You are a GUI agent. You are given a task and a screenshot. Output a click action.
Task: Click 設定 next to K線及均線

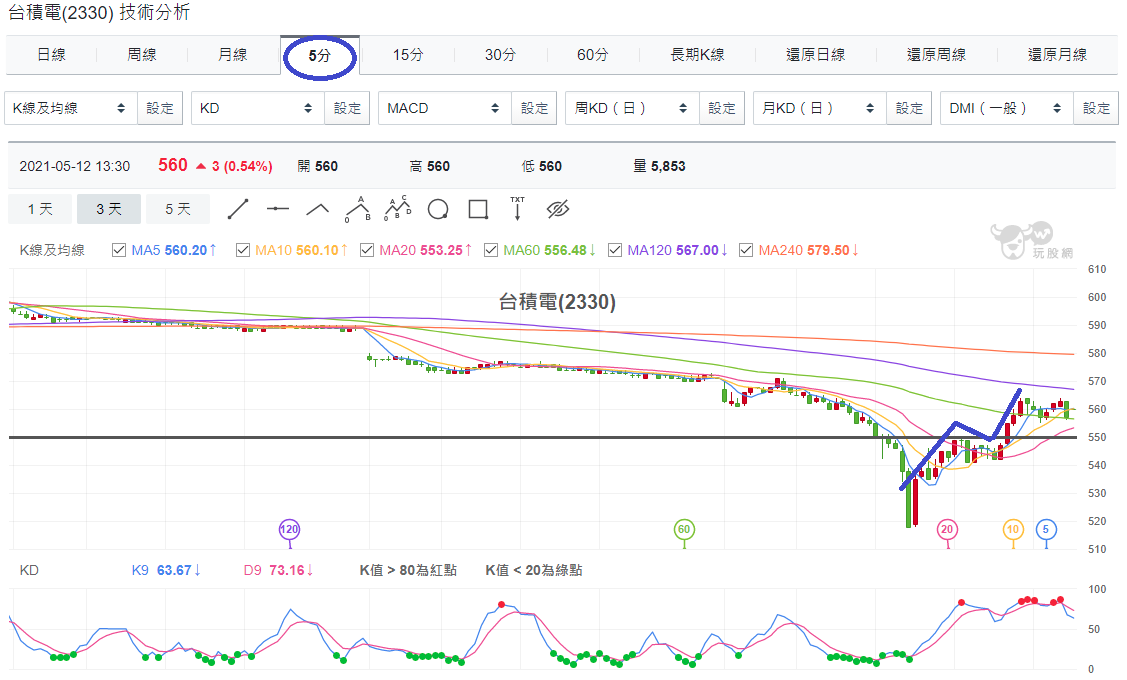pos(160,109)
